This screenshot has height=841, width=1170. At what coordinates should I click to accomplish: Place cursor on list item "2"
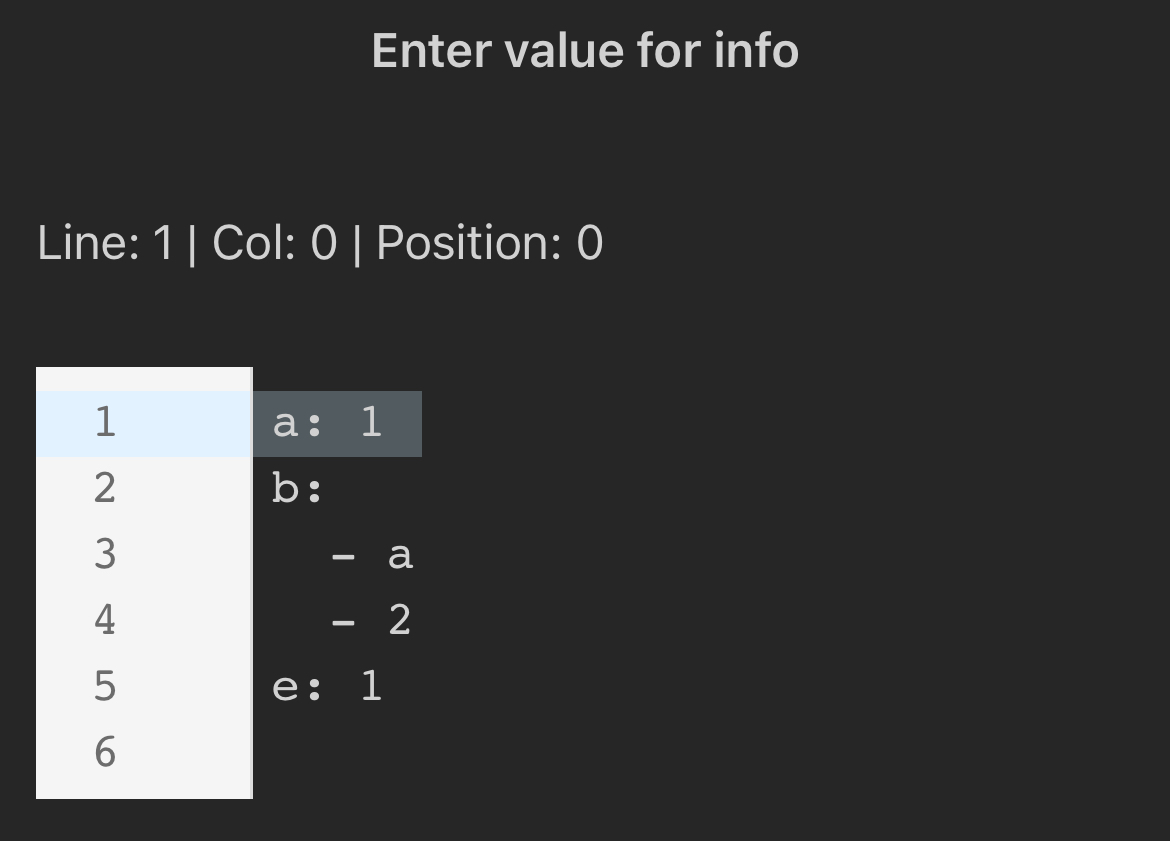400,621
